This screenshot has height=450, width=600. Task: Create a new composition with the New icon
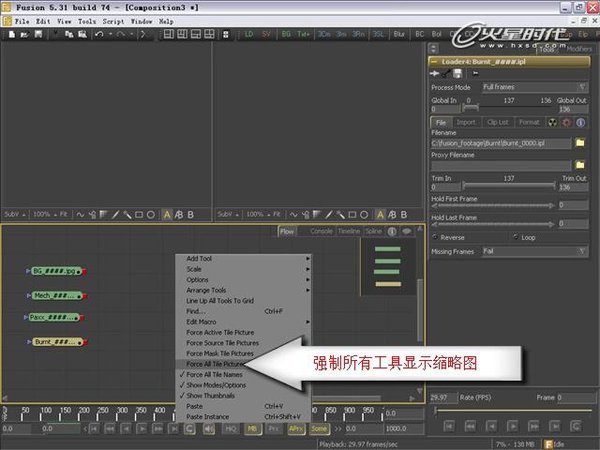click(11, 34)
